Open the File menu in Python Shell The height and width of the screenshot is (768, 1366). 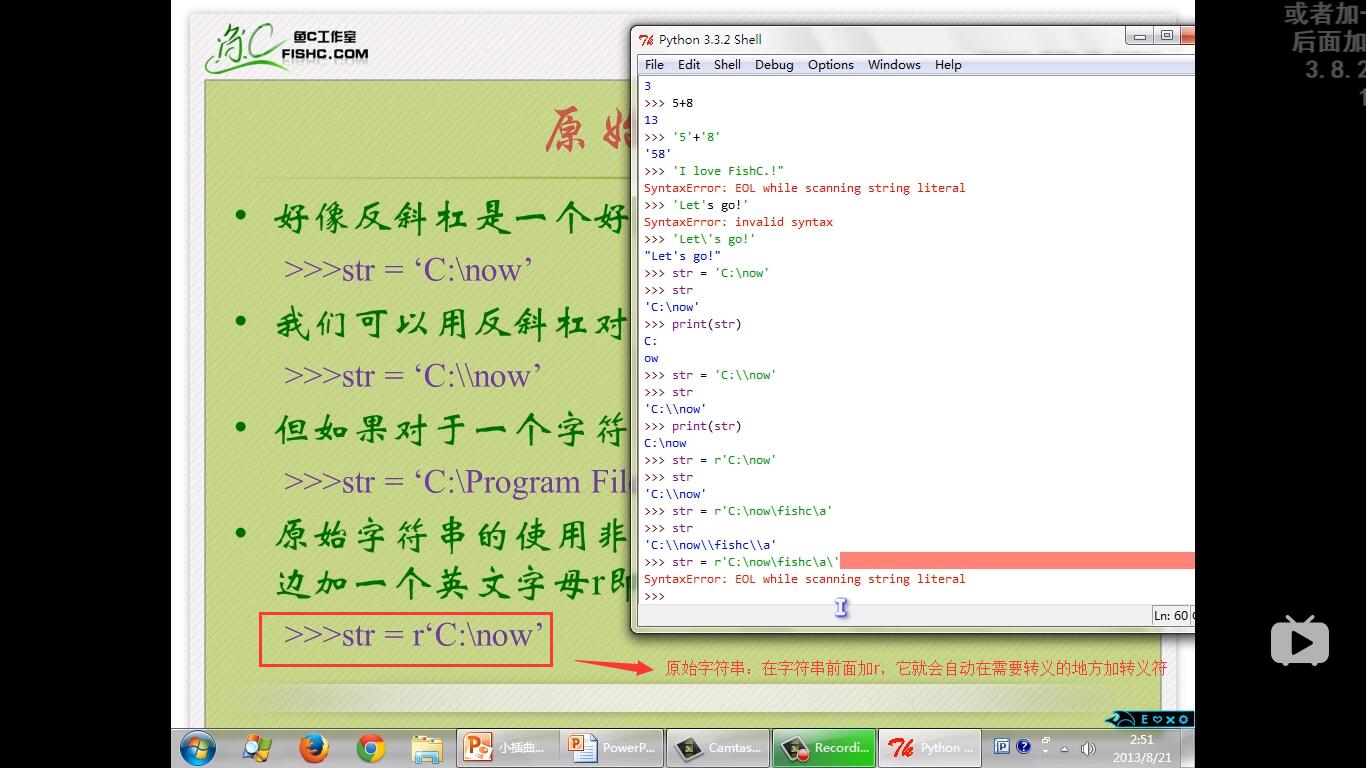coord(654,64)
